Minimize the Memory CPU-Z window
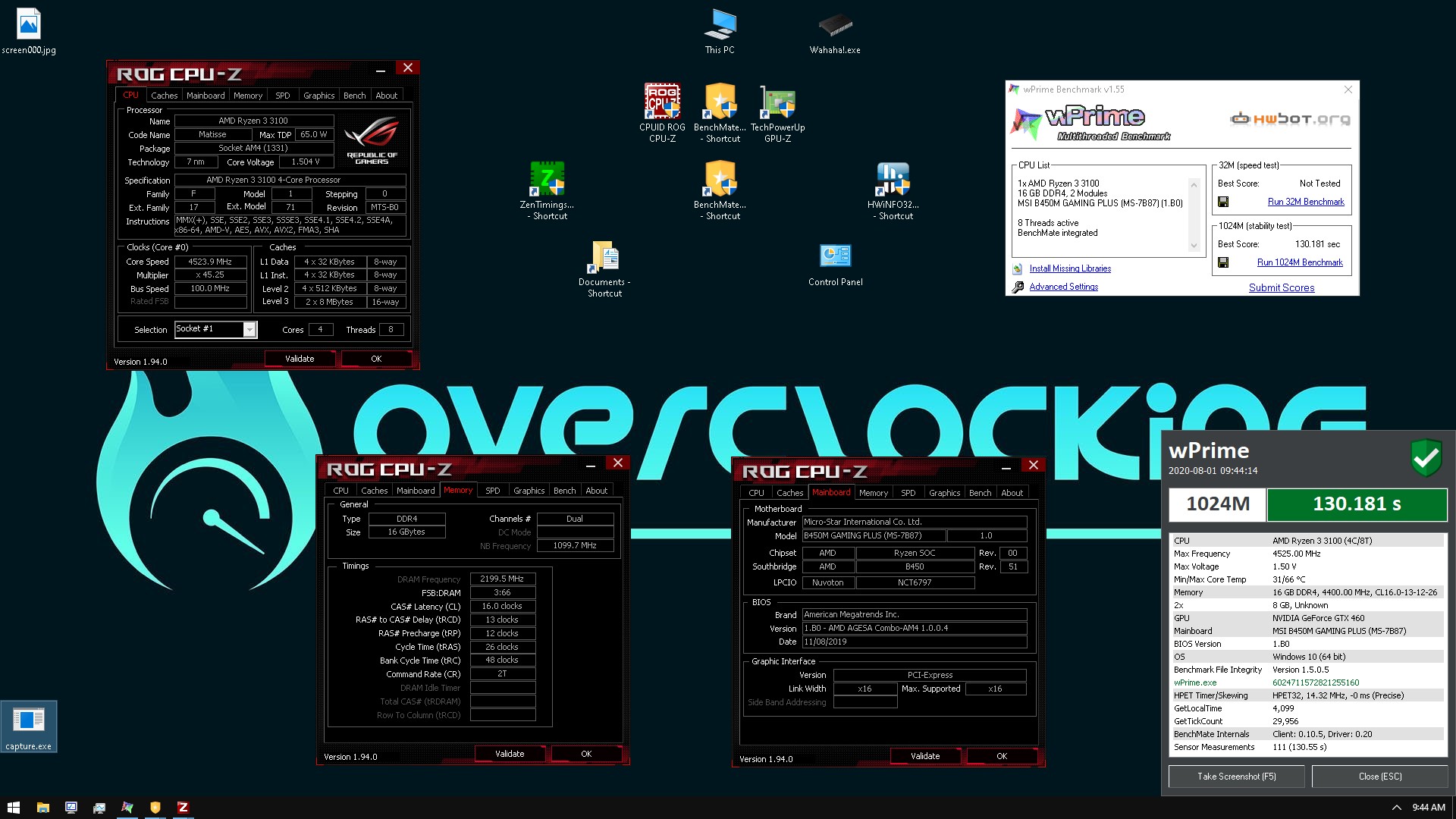 pyautogui.click(x=590, y=464)
